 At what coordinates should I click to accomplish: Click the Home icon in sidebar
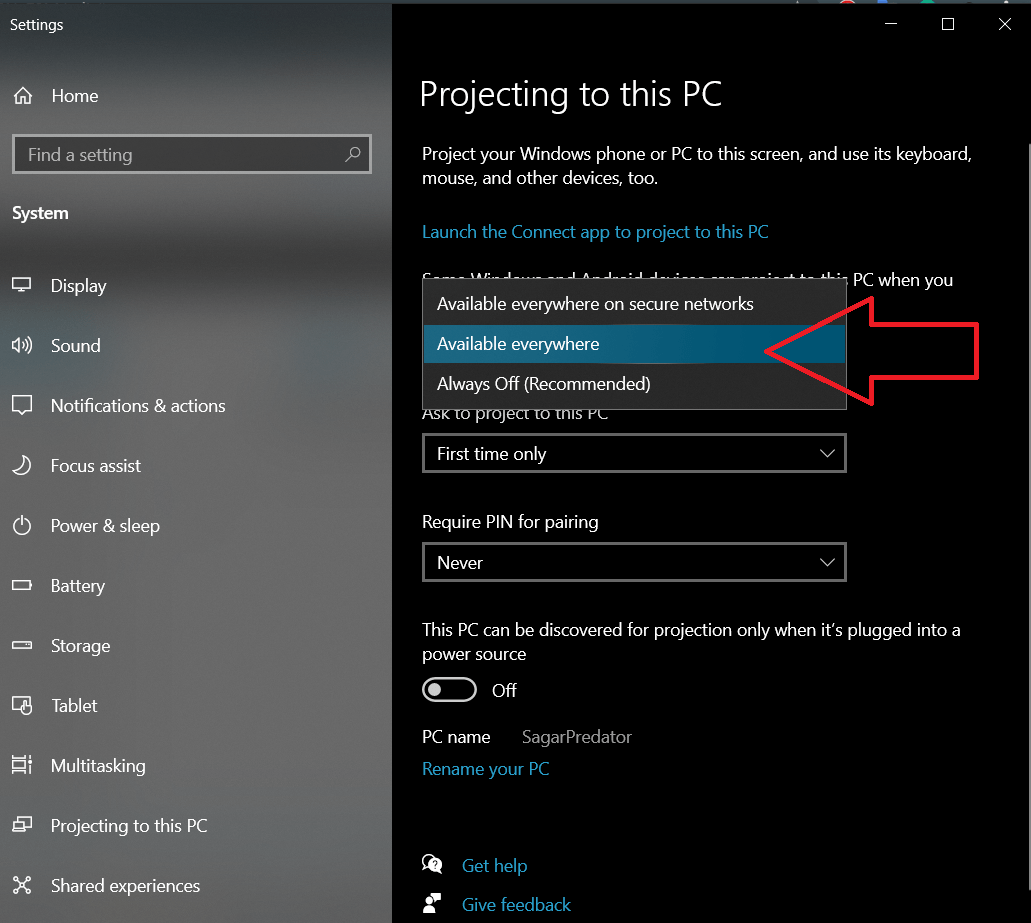[22, 96]
